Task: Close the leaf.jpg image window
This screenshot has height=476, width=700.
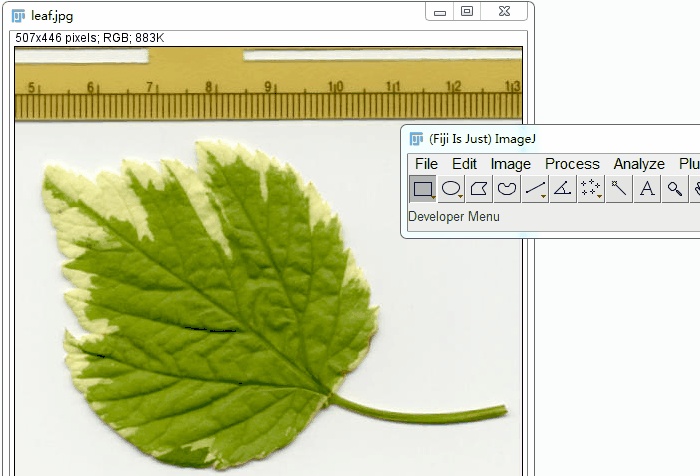Action: (x=504, y=12)
